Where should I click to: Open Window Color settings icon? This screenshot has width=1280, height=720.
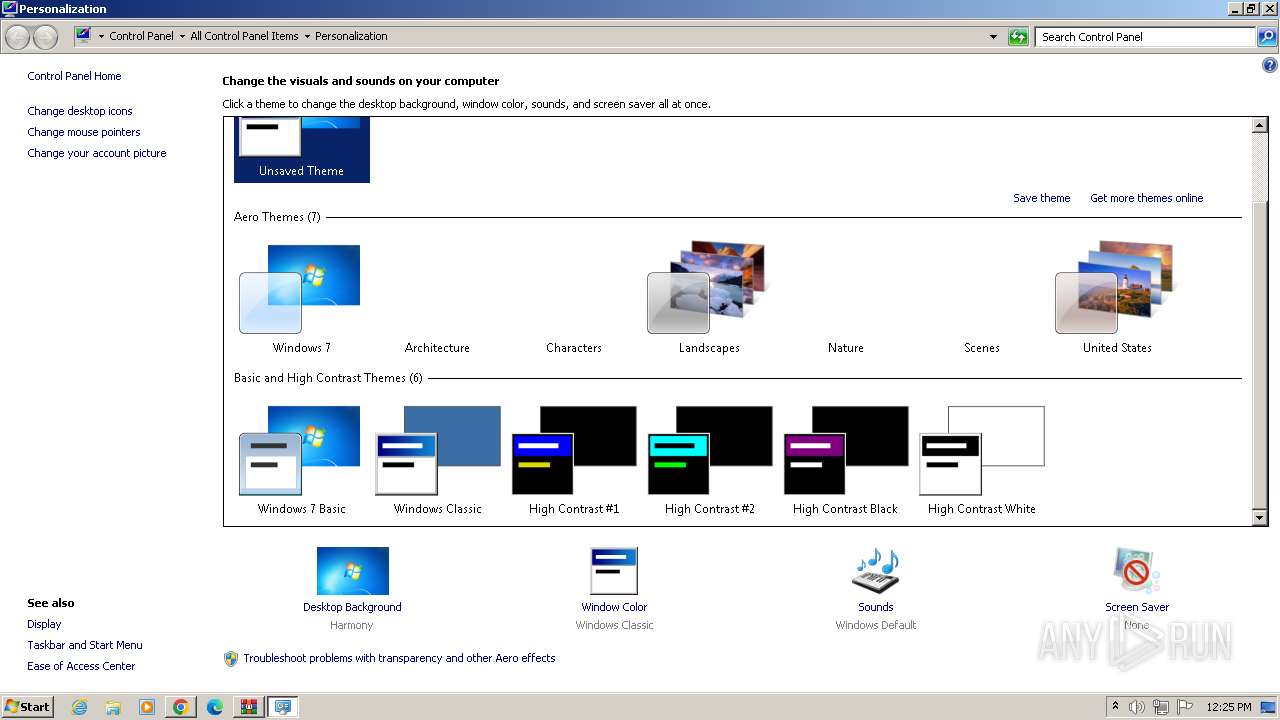click(614, 571)
